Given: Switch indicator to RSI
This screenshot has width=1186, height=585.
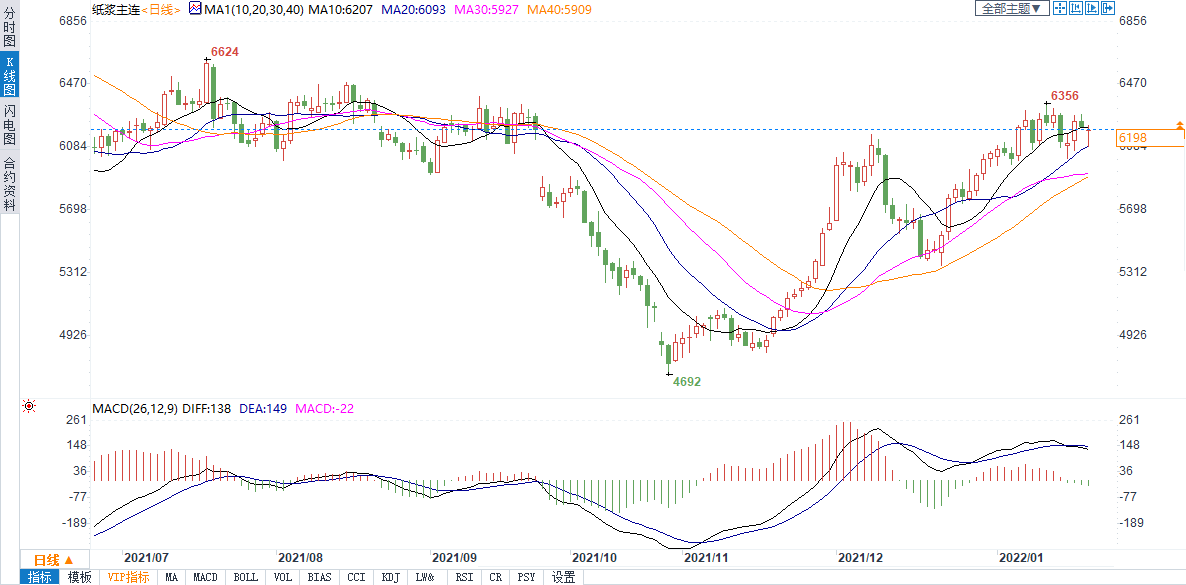Looking at the screenshot, I should coord(464,577).
